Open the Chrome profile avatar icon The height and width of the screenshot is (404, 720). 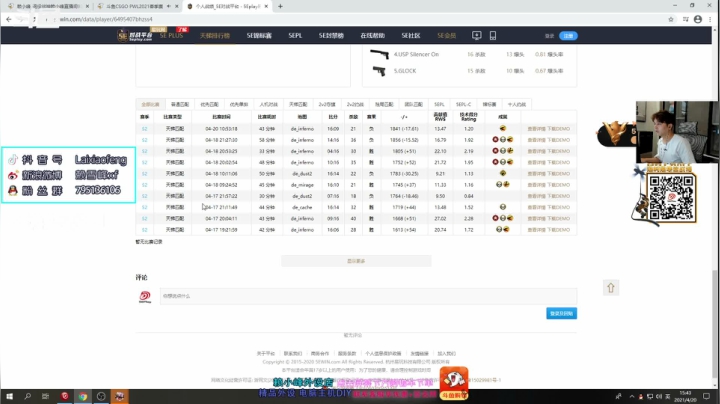point(698,19)
